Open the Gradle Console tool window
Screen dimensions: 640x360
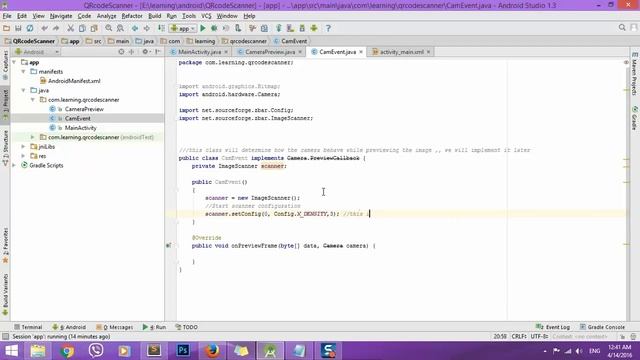pos(602,327)
